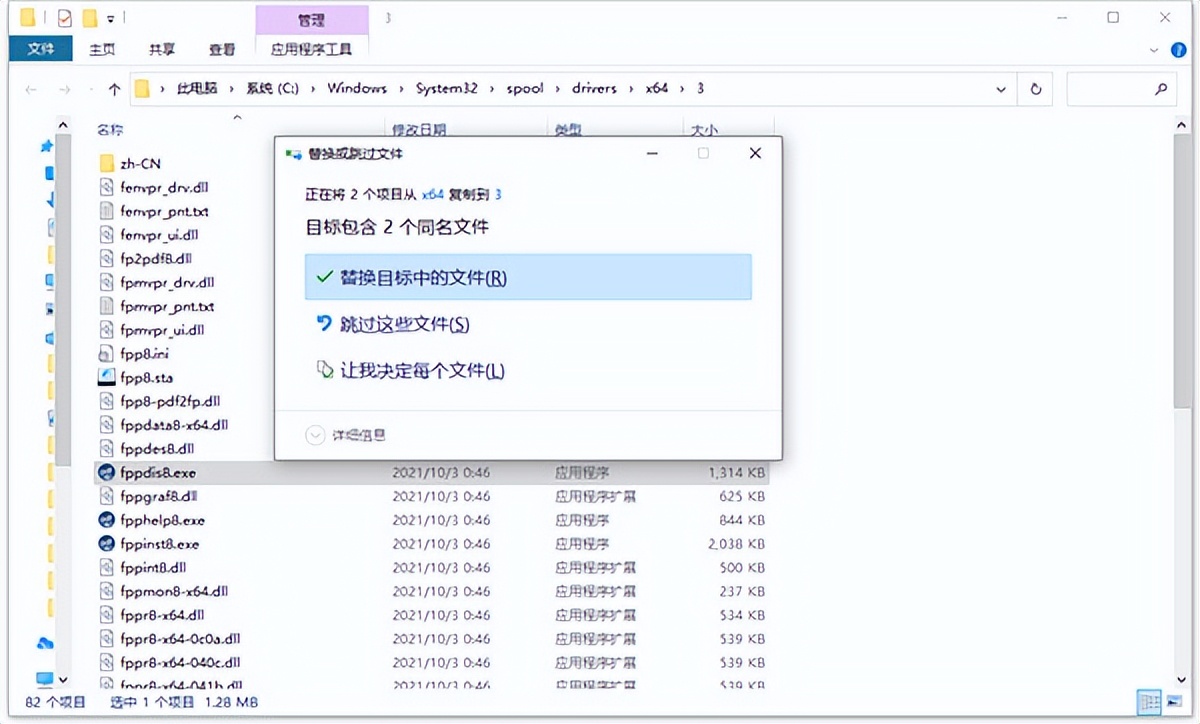
Task: Click the search box field
Action: click(x=1120, y=88)
